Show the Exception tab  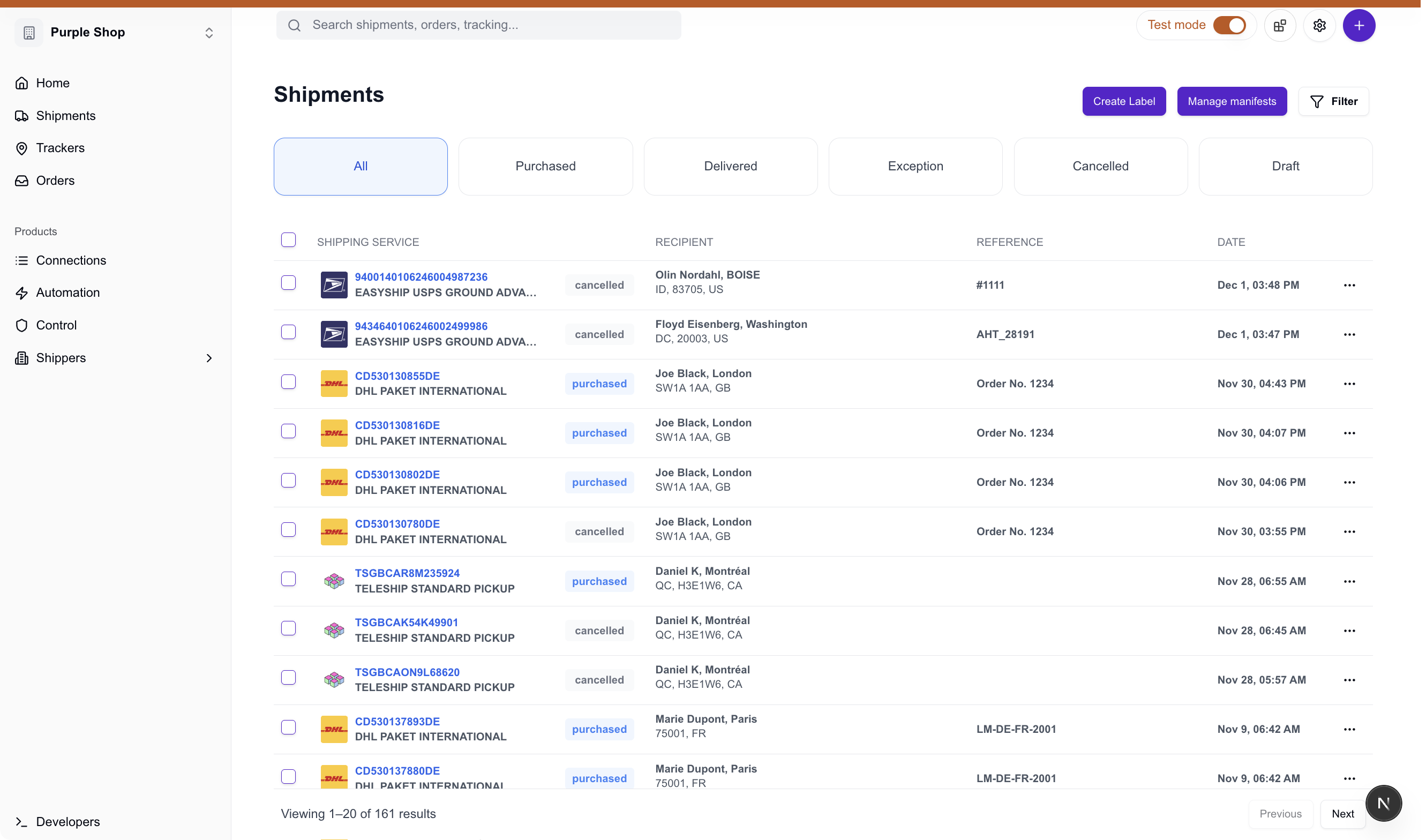tap(915, 167)
